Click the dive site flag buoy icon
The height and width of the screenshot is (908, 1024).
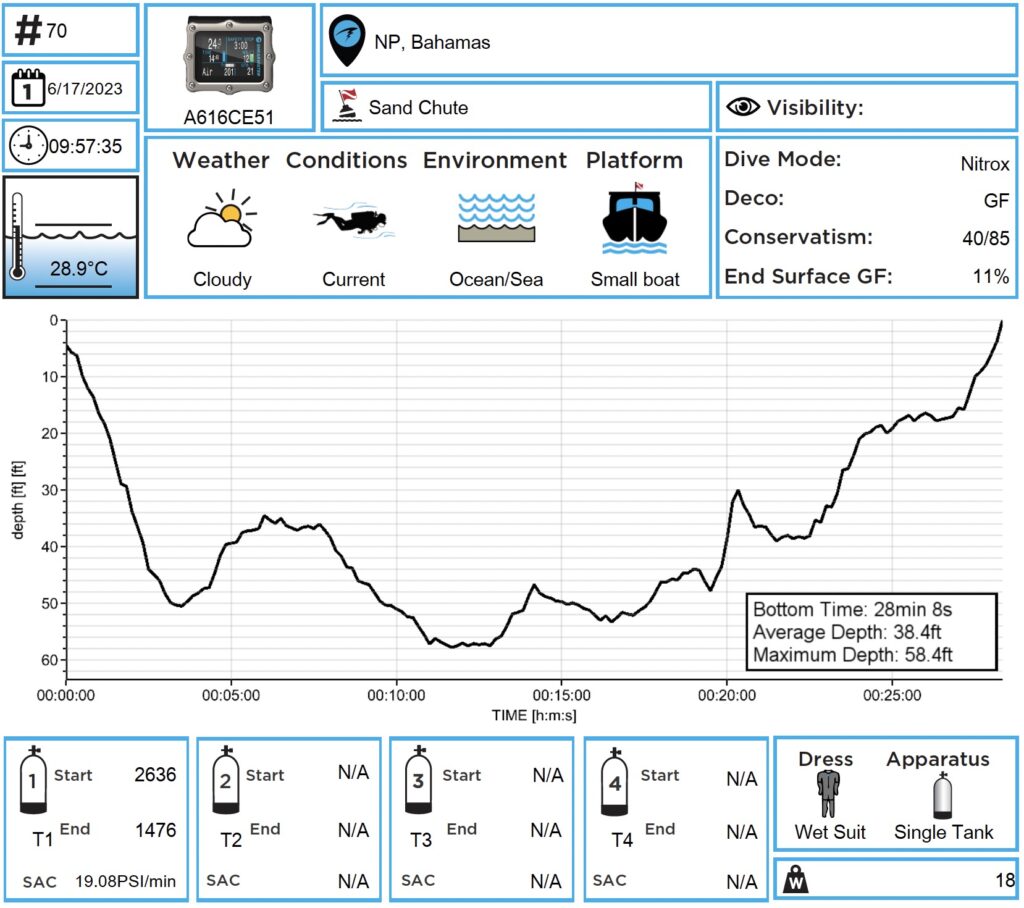pyautogui.click(x=345, y=106)
